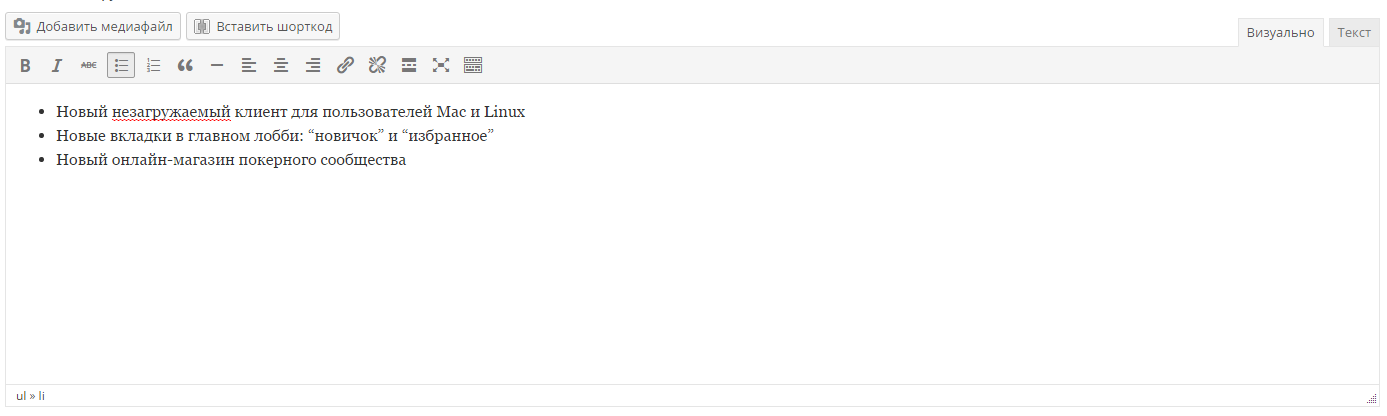This screenshot has height=416, width=1387.
Task: Center align the text
Action: tap(281, 66)
